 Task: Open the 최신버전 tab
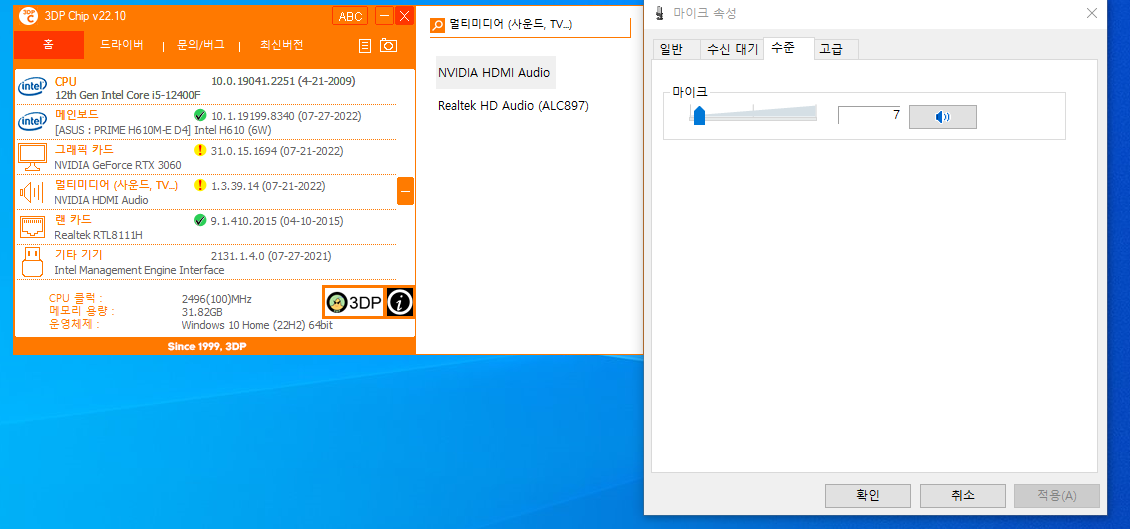coord(281,45)
